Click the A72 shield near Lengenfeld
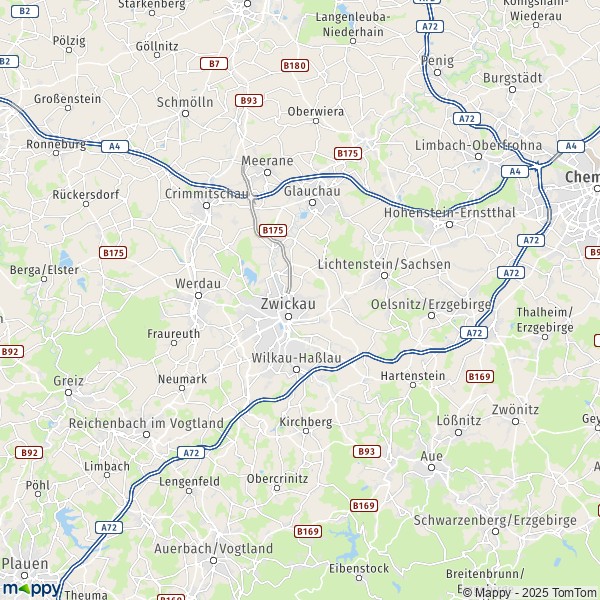 click(x=191, y=453)
